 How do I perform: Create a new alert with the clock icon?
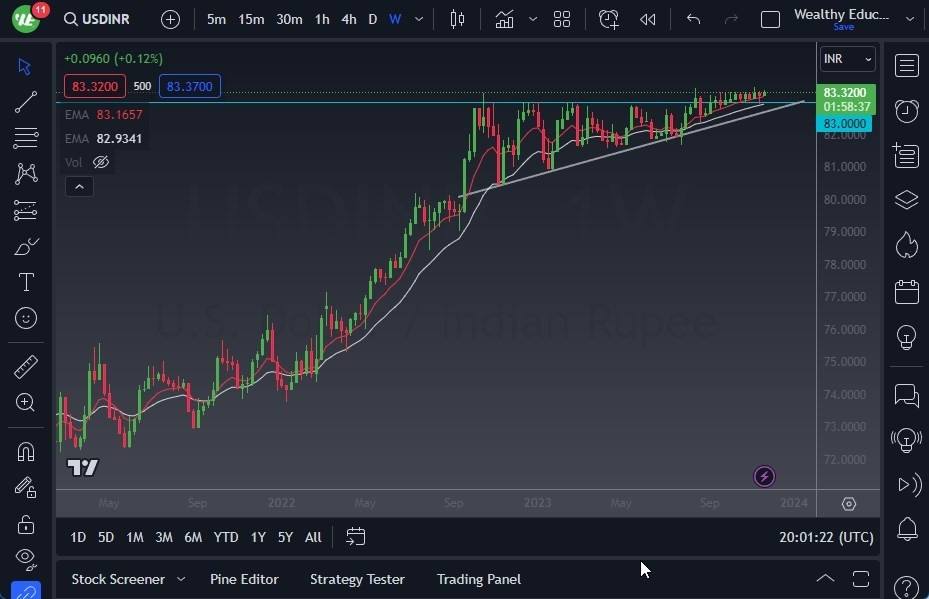click(x=608, y=18)
